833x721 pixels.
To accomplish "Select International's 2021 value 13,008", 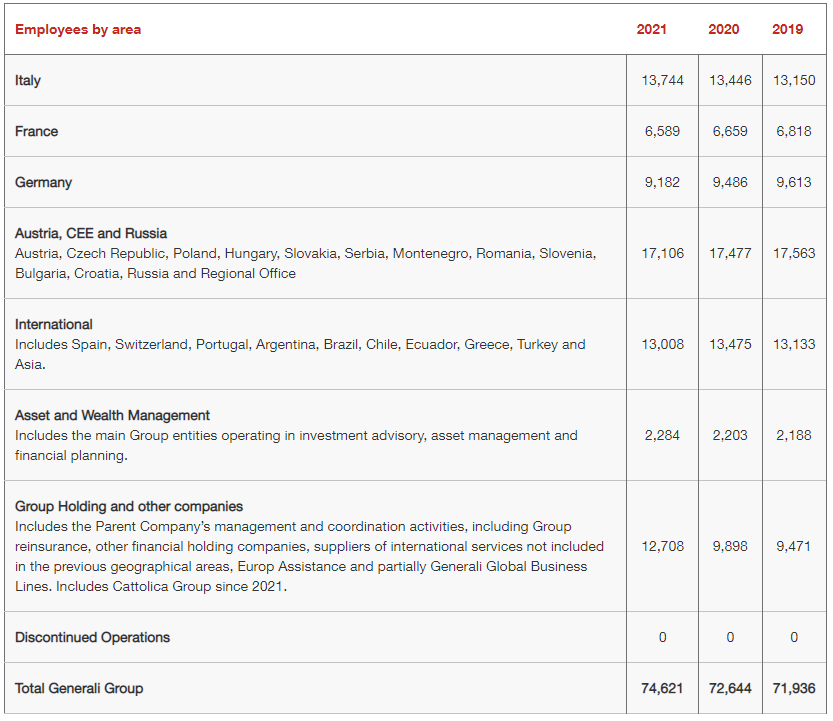I will (662, 344).
